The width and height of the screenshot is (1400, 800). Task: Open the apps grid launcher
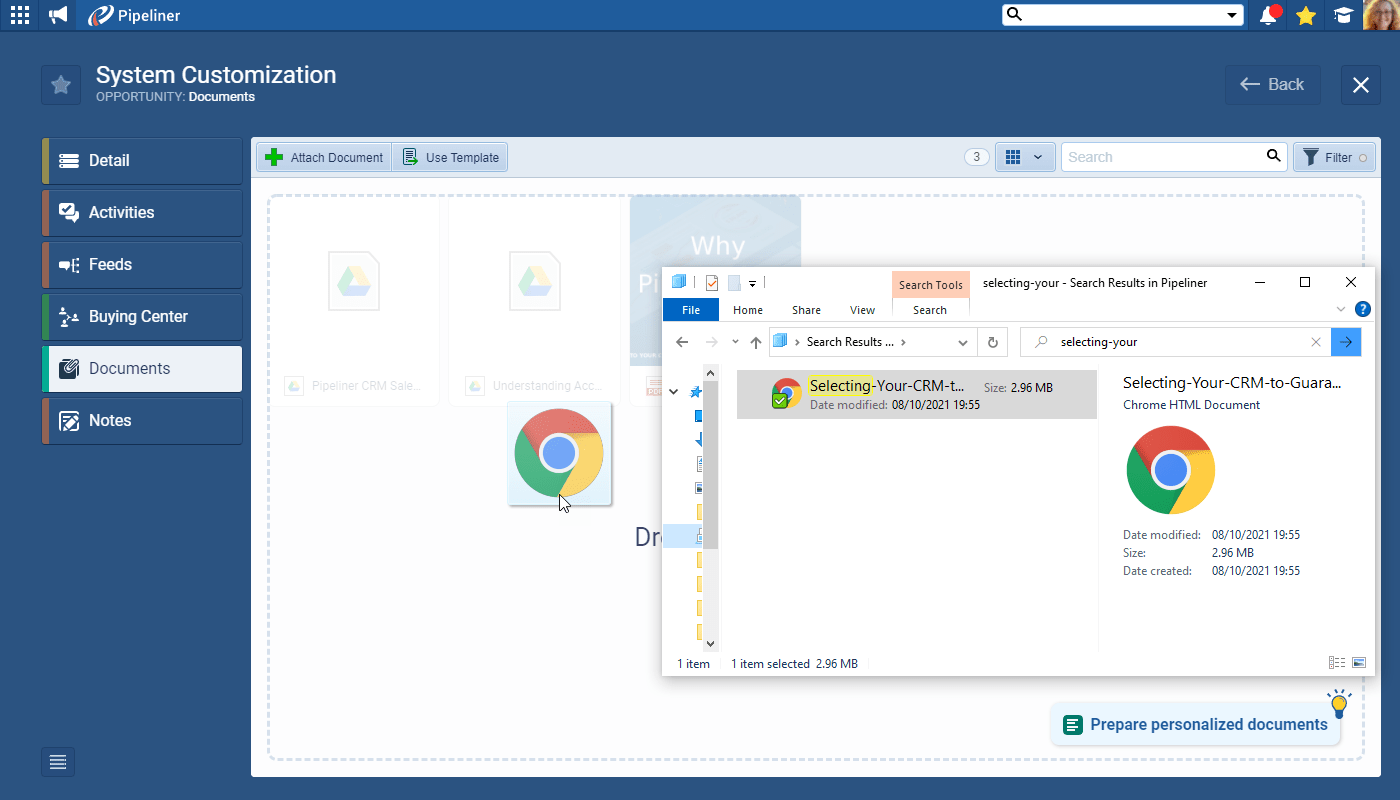[19, 15]
